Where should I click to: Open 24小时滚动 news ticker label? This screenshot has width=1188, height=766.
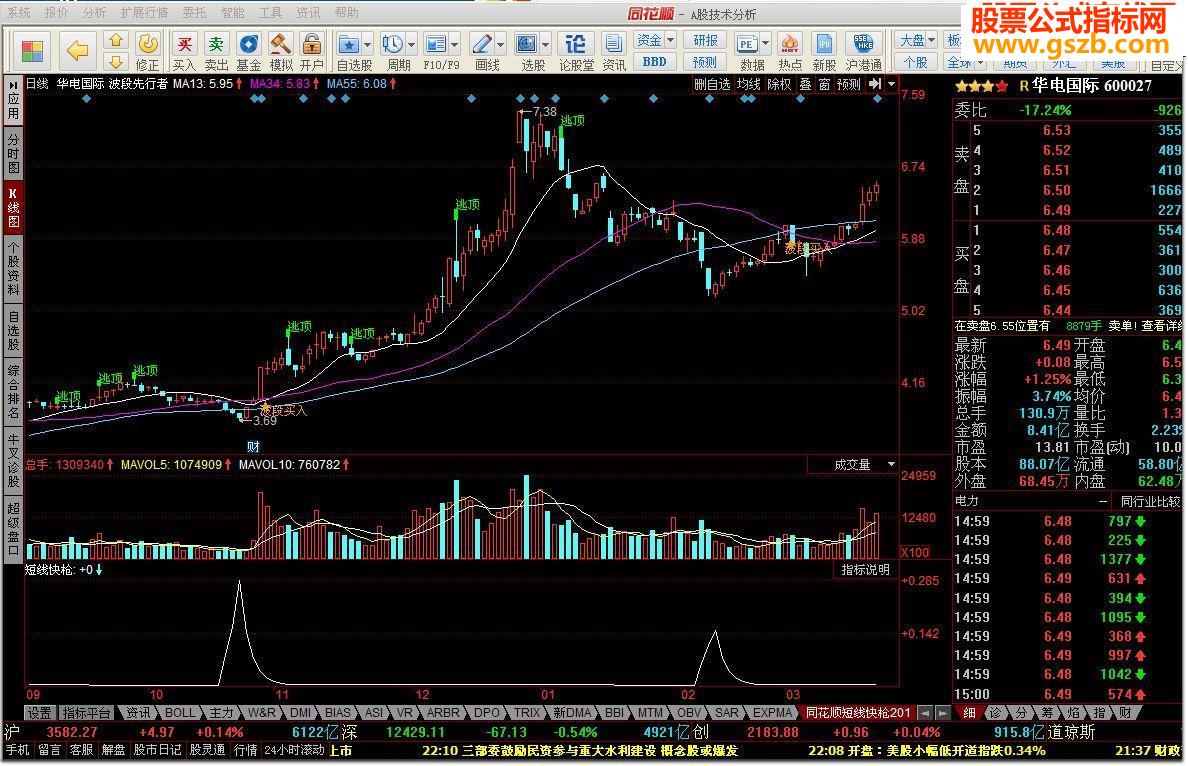(295, 750)
